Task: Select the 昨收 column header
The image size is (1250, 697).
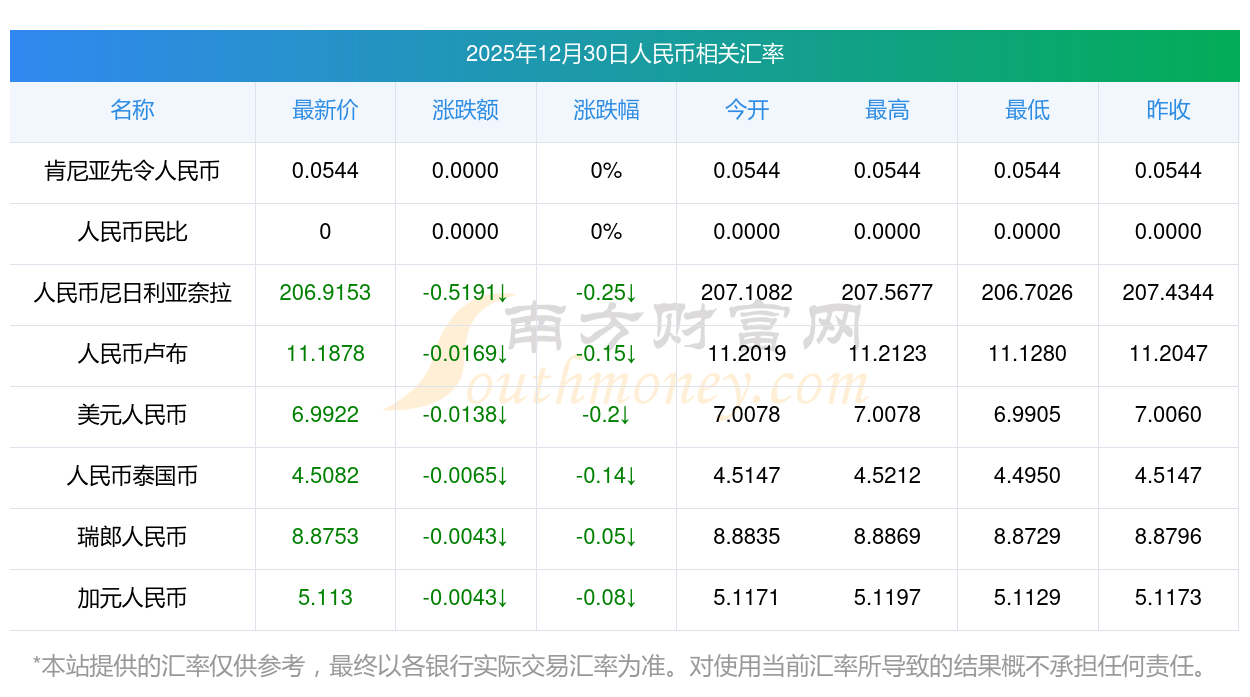Action: click(1167, 110)
